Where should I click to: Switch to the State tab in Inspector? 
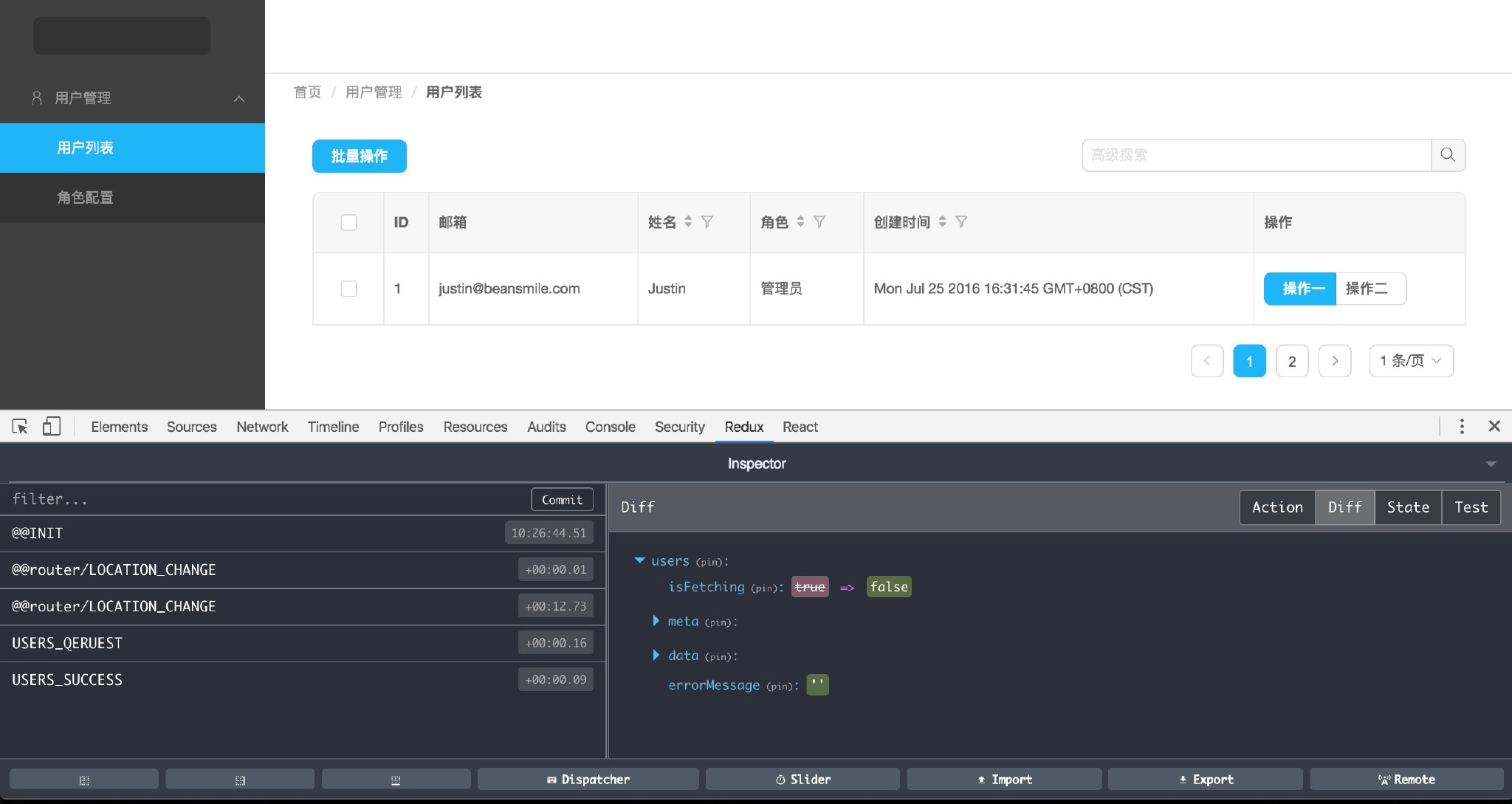click(x=1407, y=507)
